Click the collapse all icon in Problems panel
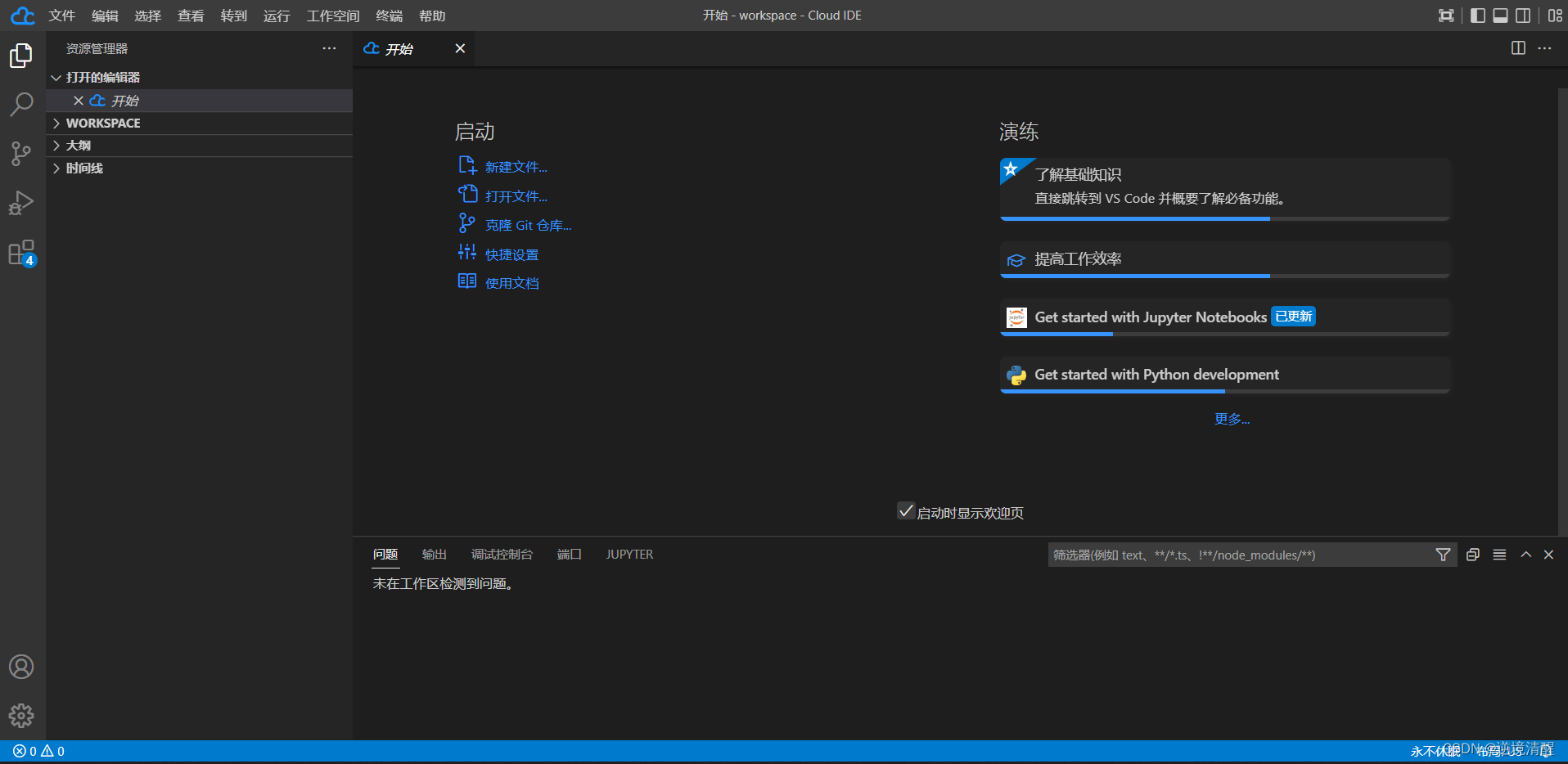The image size is (1568, 764). (1472, 555)
